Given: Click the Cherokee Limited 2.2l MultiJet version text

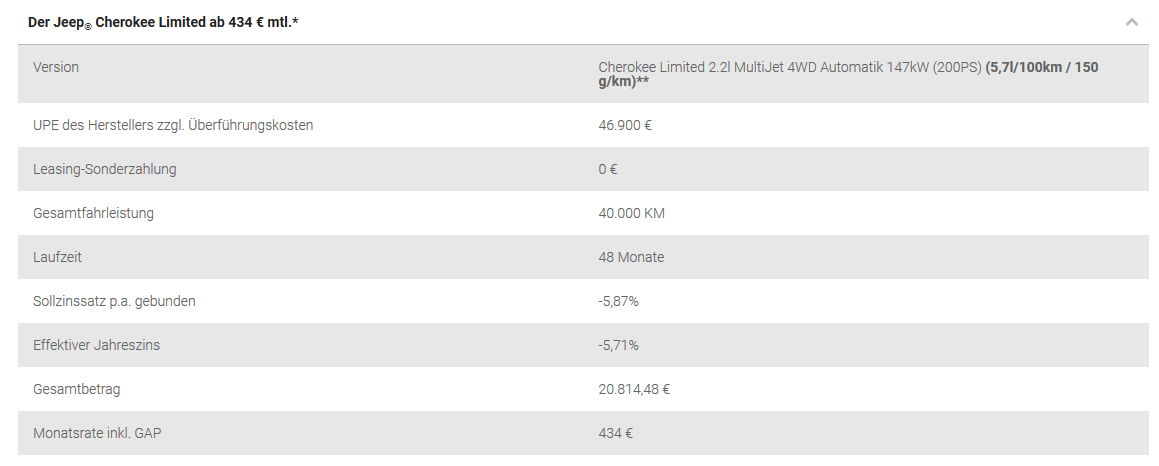Looking at the screenshot, I should coord(789,67).
